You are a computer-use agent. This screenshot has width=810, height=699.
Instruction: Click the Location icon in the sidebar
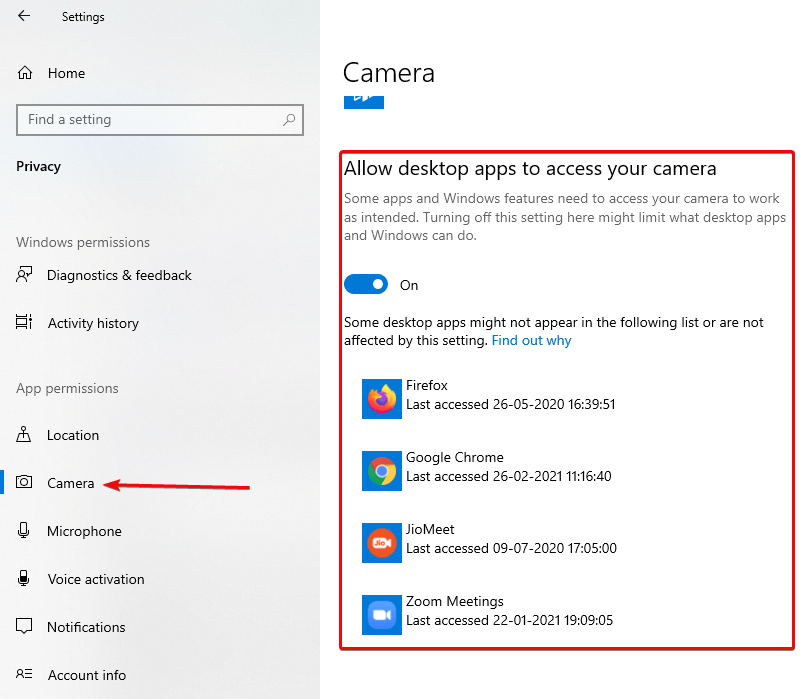pos(24,435)
